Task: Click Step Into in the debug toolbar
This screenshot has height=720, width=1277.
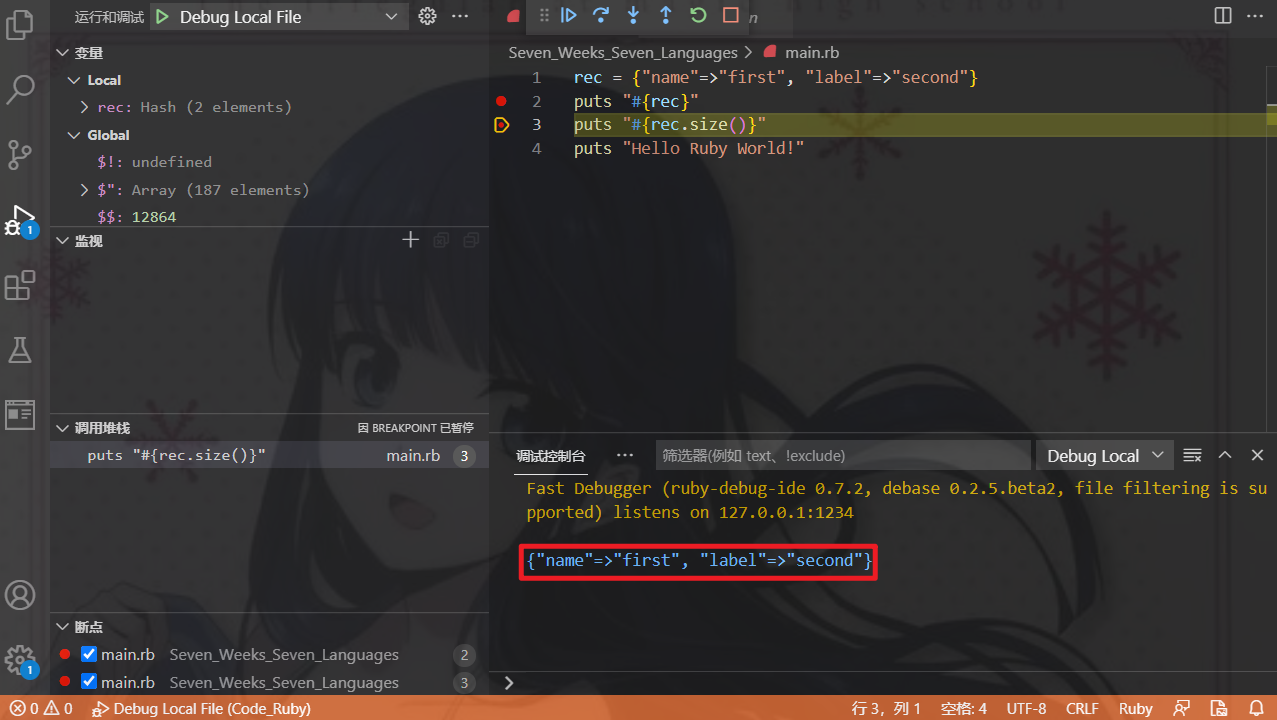Action: point(633,16)
